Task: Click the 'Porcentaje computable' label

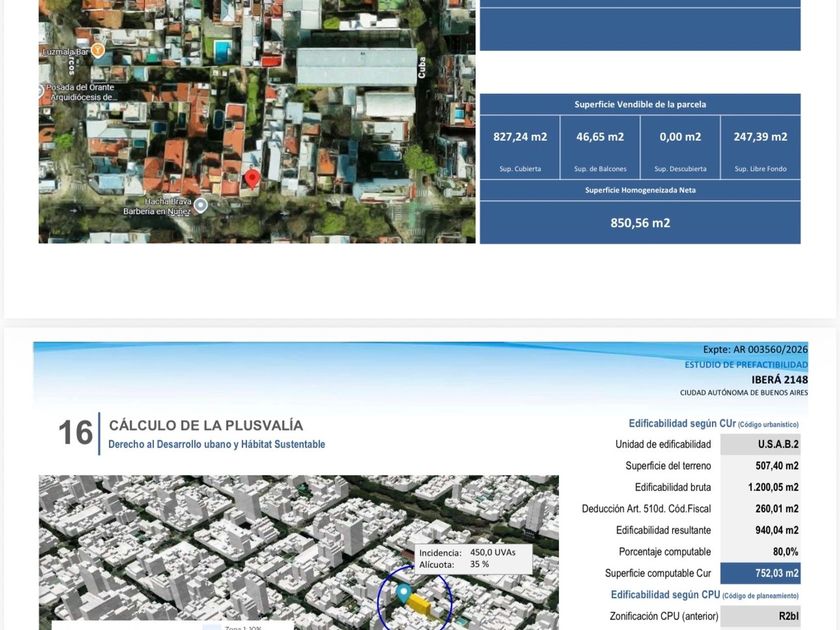Action: [x=665, y=551]
